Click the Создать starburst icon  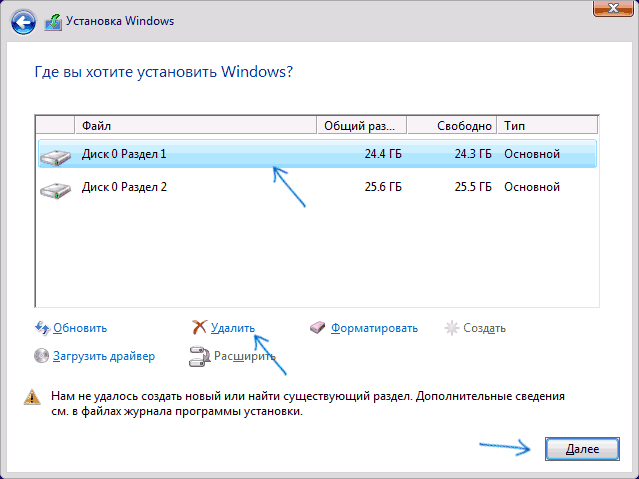[451, 328]
